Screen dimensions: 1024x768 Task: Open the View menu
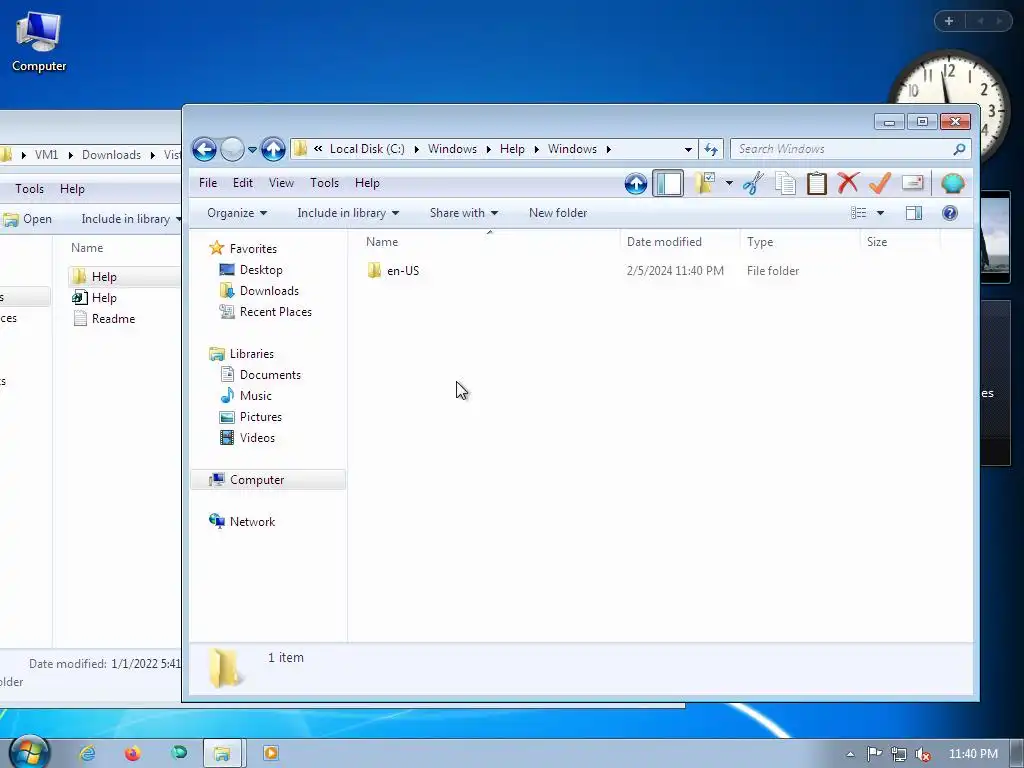click(281, 183)
